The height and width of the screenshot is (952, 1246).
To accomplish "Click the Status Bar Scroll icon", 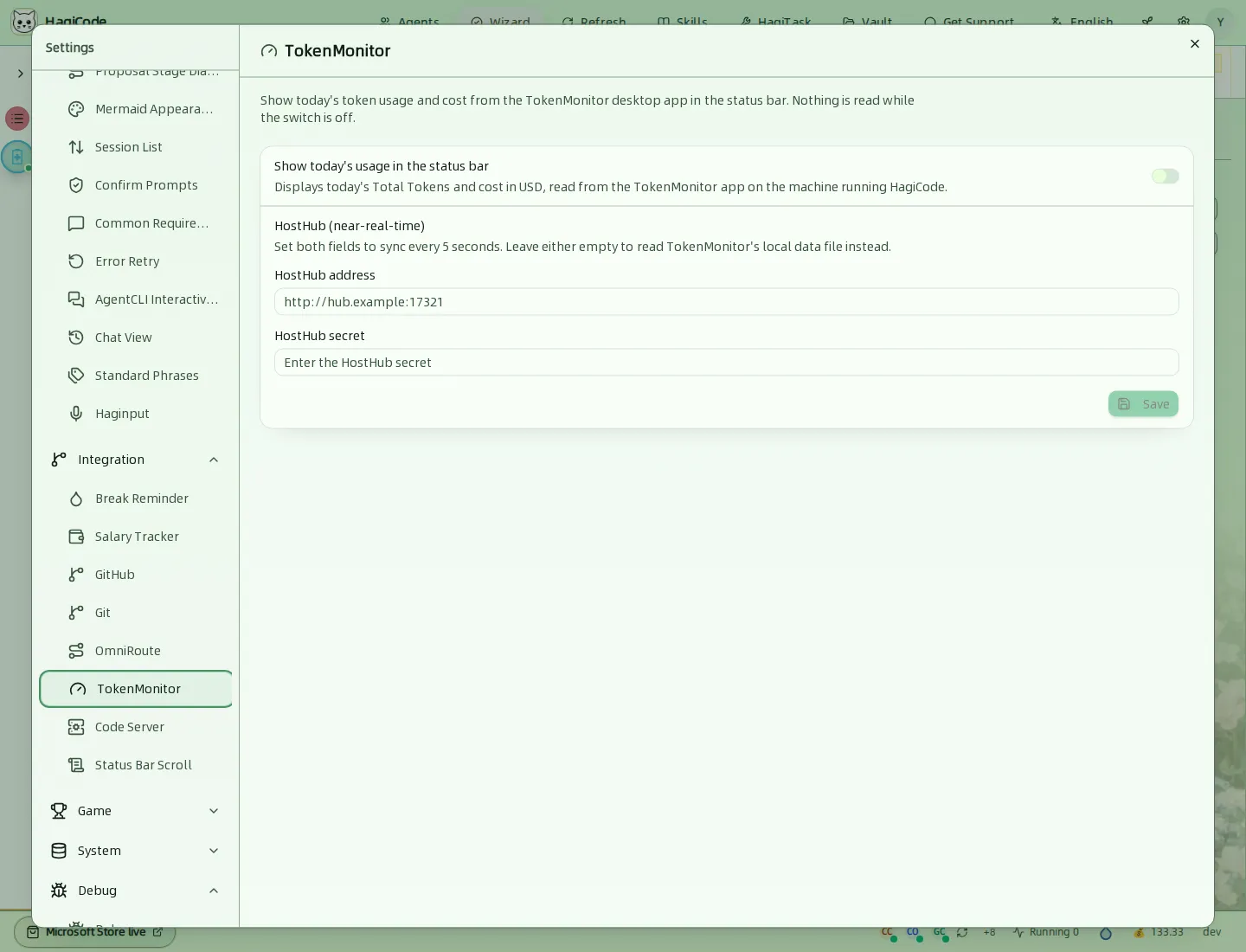I will pos(76,765).
